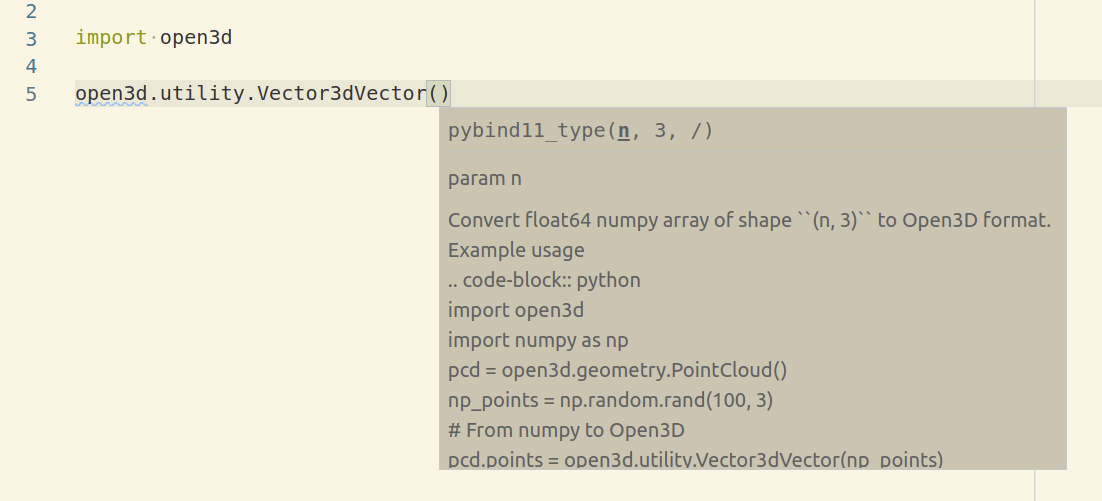Click line number 5 in the gutter
This screenshot has height=501, width=1102.
click(31, 94)
